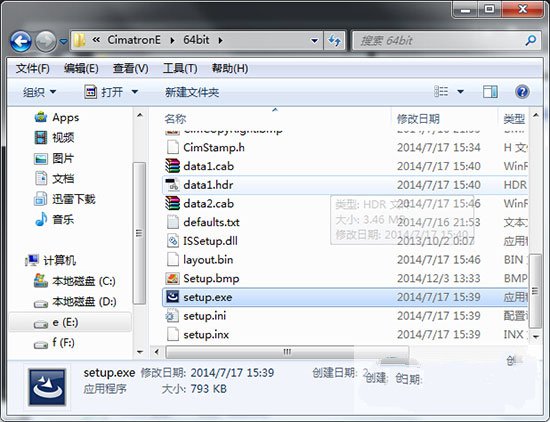Select the setup.exe file
Viewport: 550px width, 422px height.
coord(345,297)
